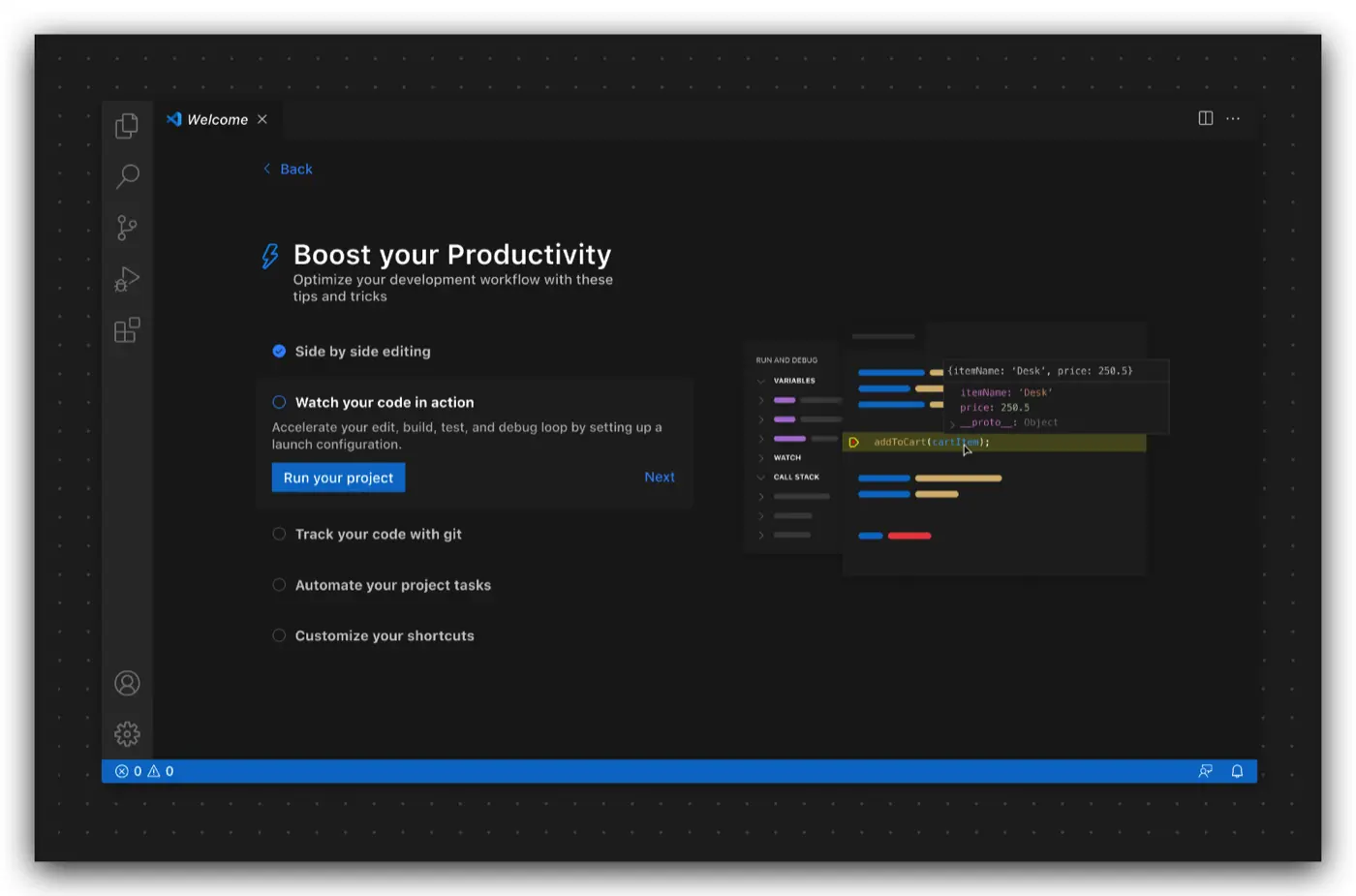Split the editor with the layout icon
Image resolution: width=1356 pixels, height=896 pixels.
pyautogui.click(x=1205, y=118)
